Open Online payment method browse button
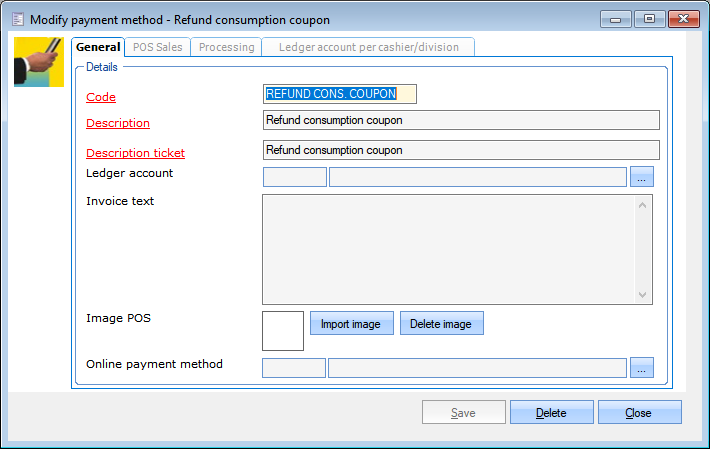 (x=642, y=368)
